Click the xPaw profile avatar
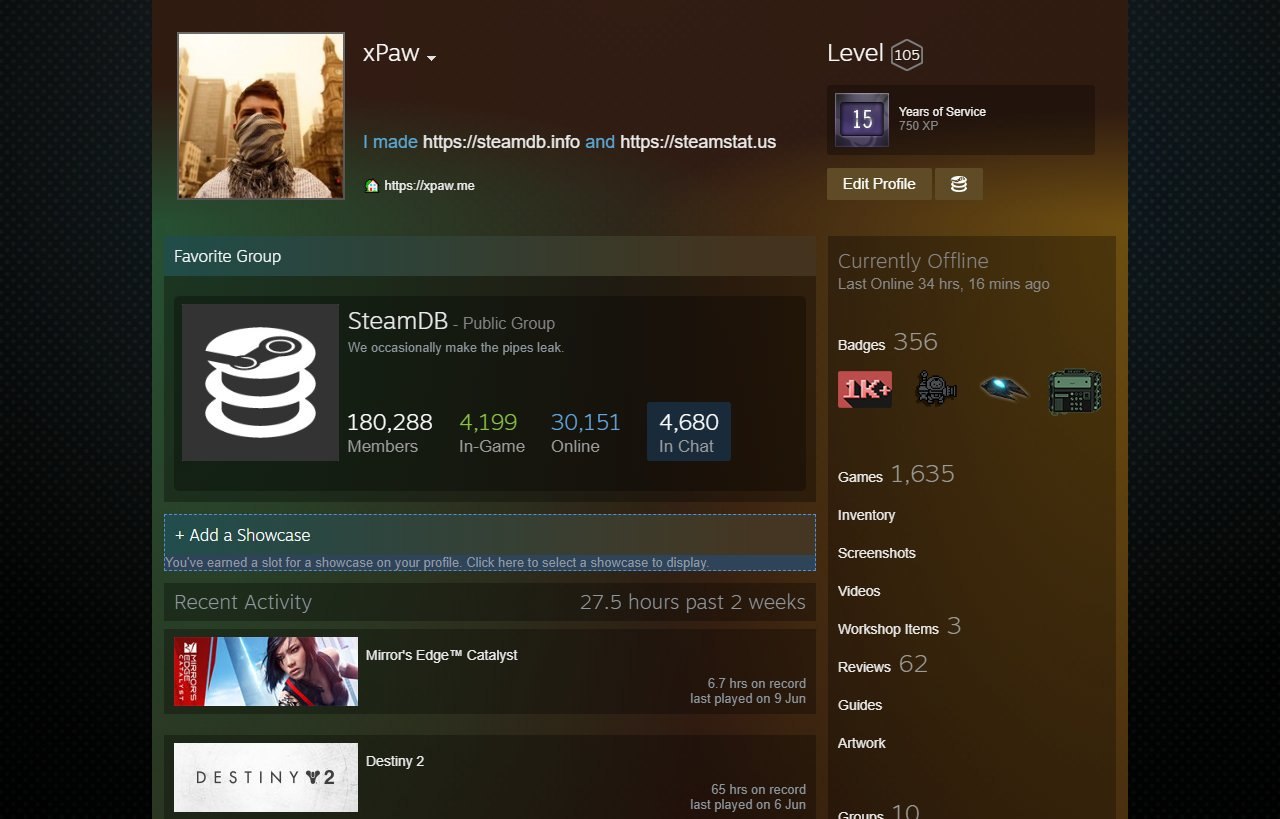 [261, 116]
